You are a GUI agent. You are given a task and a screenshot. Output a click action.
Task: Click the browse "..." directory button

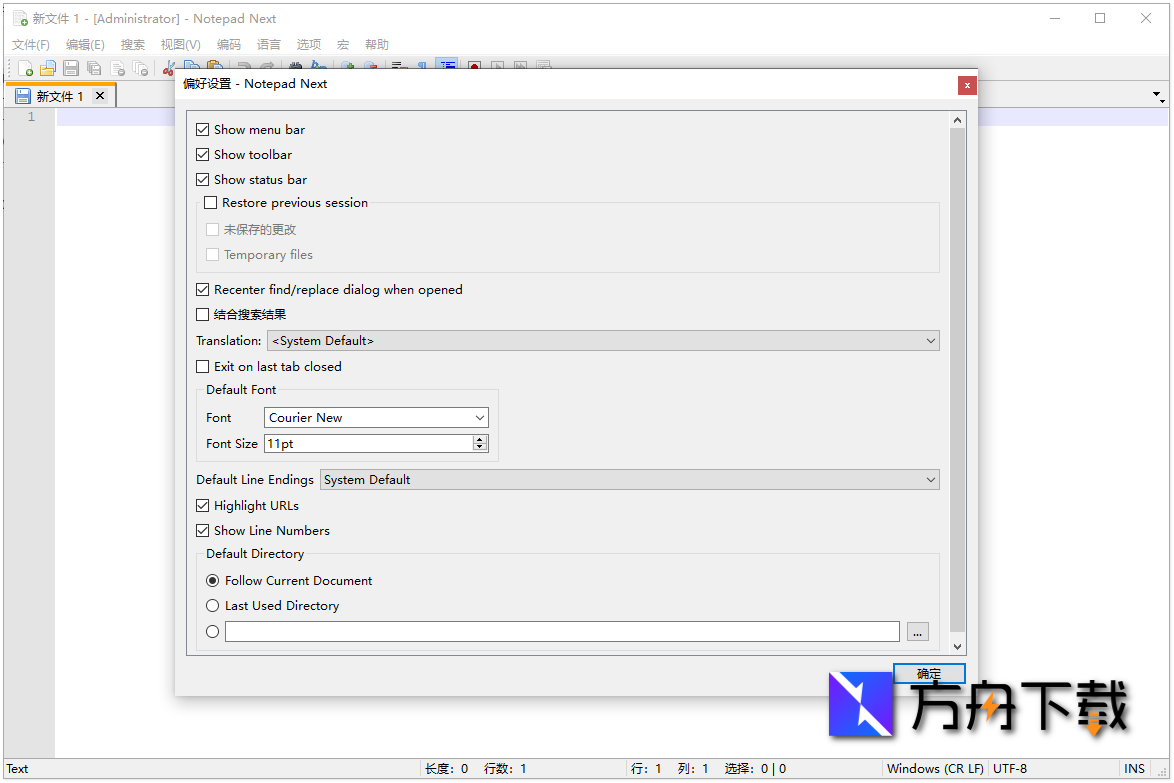918,632
